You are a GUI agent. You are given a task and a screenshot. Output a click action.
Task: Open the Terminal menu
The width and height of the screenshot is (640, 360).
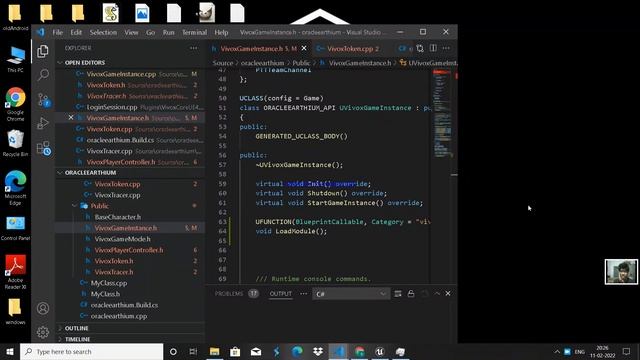pyautogui.click(x=194, y=32)
